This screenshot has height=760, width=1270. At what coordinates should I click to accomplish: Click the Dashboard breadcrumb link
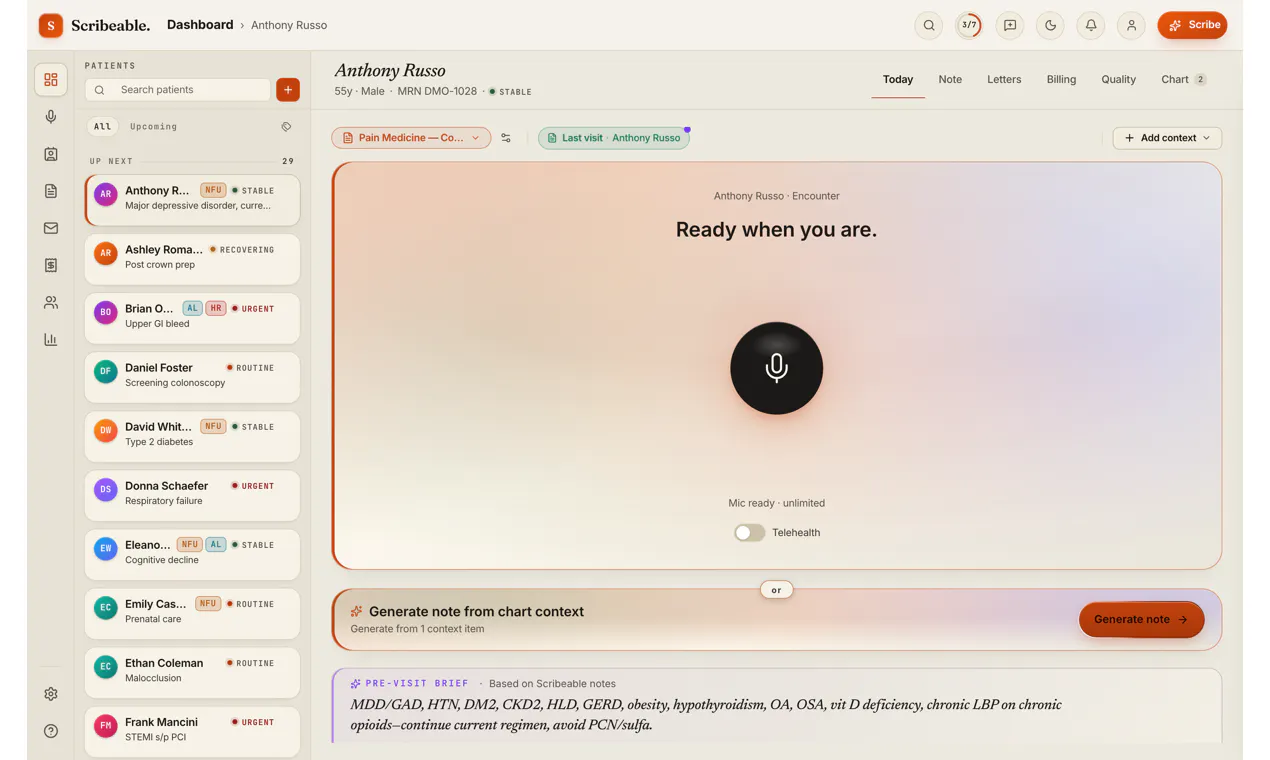200,25
